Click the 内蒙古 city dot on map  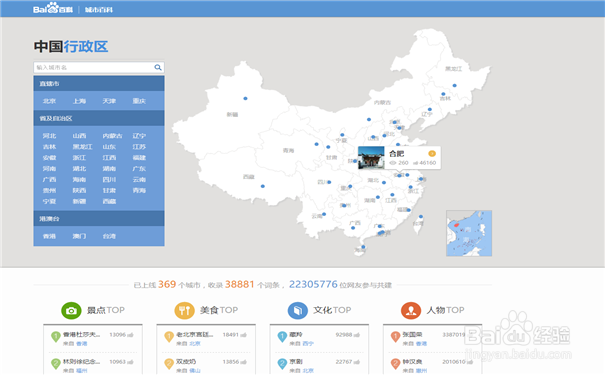(x=369, y=120)
